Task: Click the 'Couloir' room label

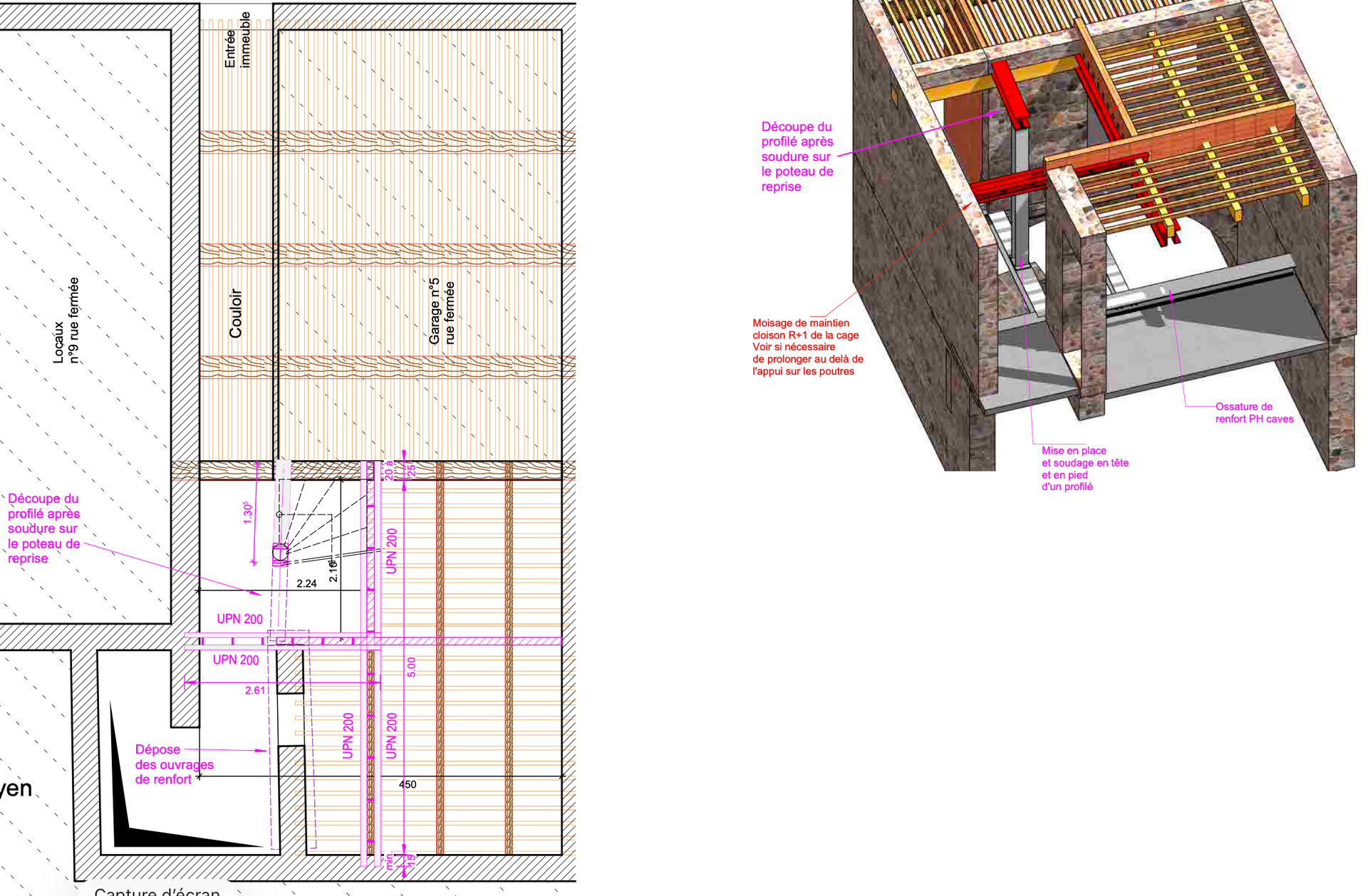Action: (x=236, y=313)
